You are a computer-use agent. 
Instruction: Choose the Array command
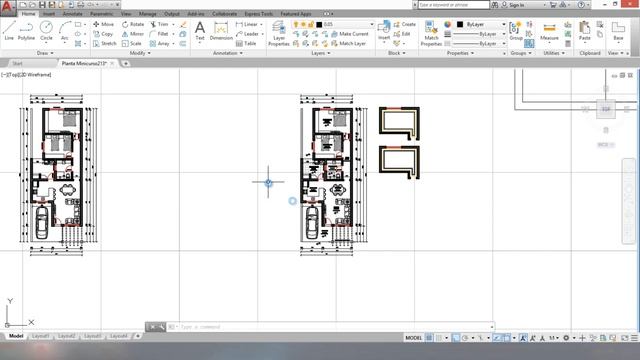click(160, 43)
